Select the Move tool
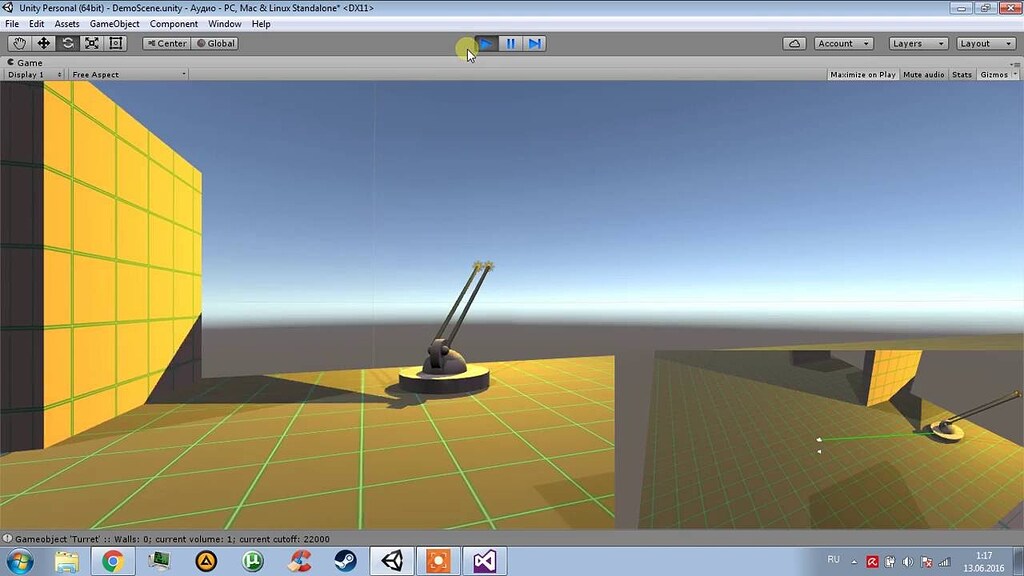This screenshot has height=576, width=1024. 42,43
